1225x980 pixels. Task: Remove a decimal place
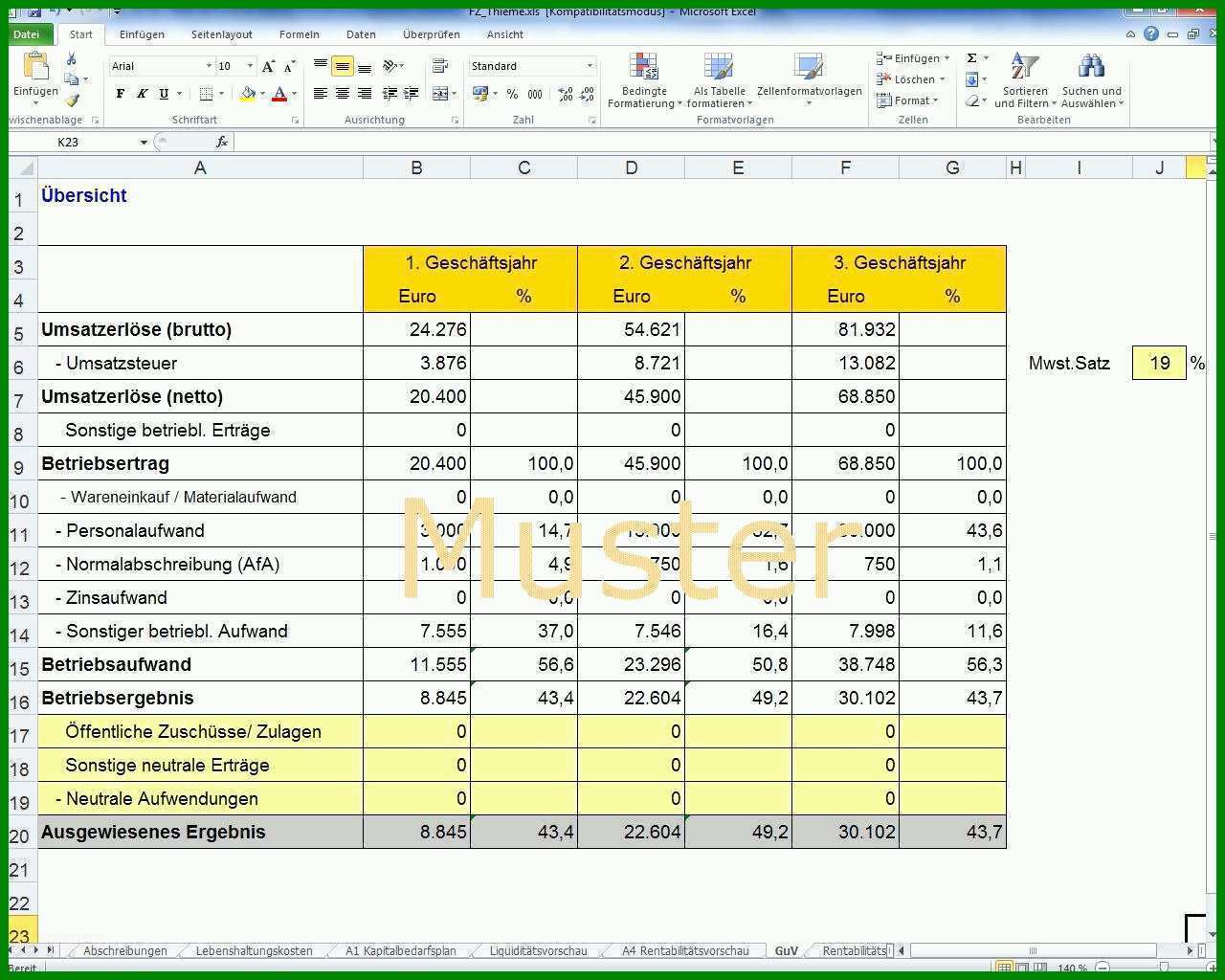pos(588,94)
